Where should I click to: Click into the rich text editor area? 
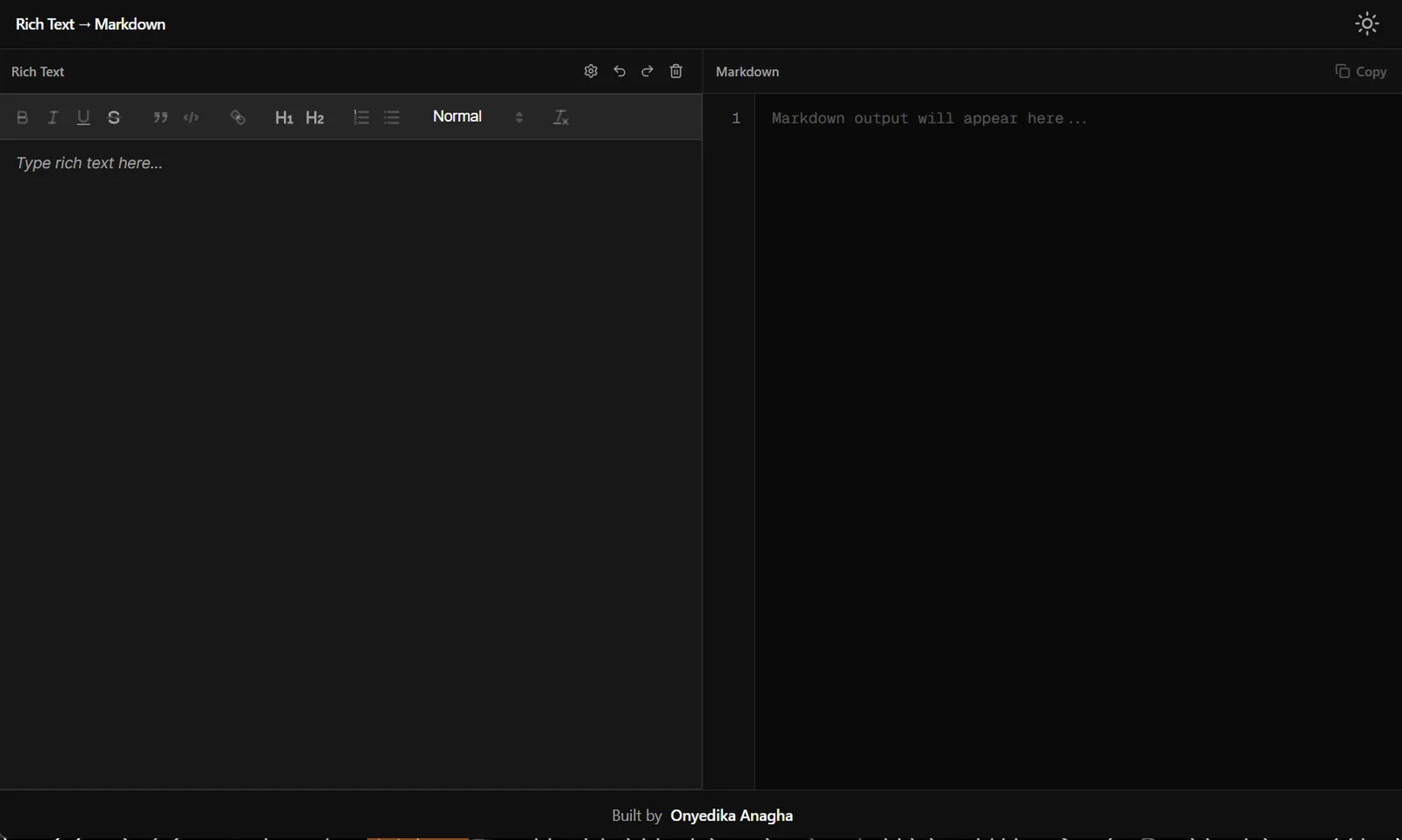coord(350,464)
